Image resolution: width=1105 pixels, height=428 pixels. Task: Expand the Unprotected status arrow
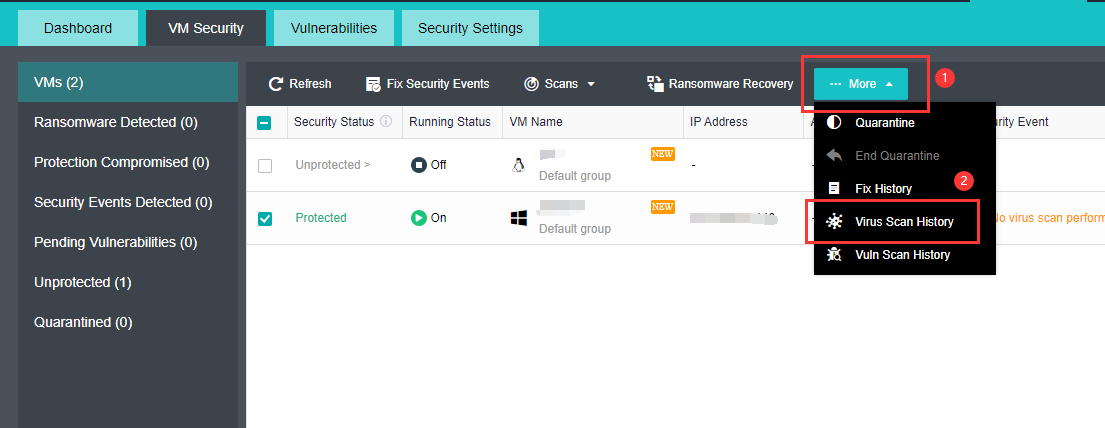coord(366,165)
